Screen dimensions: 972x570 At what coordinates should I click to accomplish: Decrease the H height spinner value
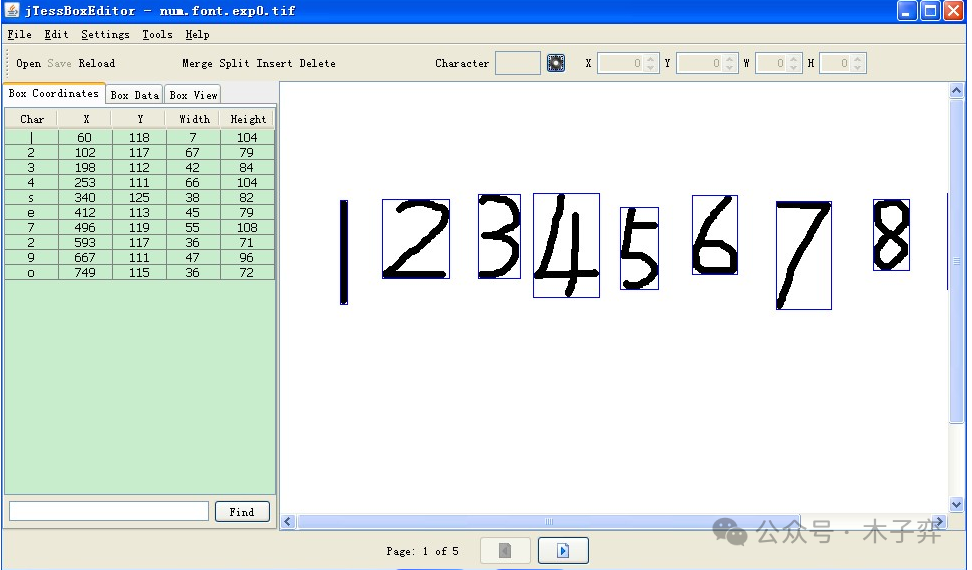pyautogui.click(x=859, y=68)
